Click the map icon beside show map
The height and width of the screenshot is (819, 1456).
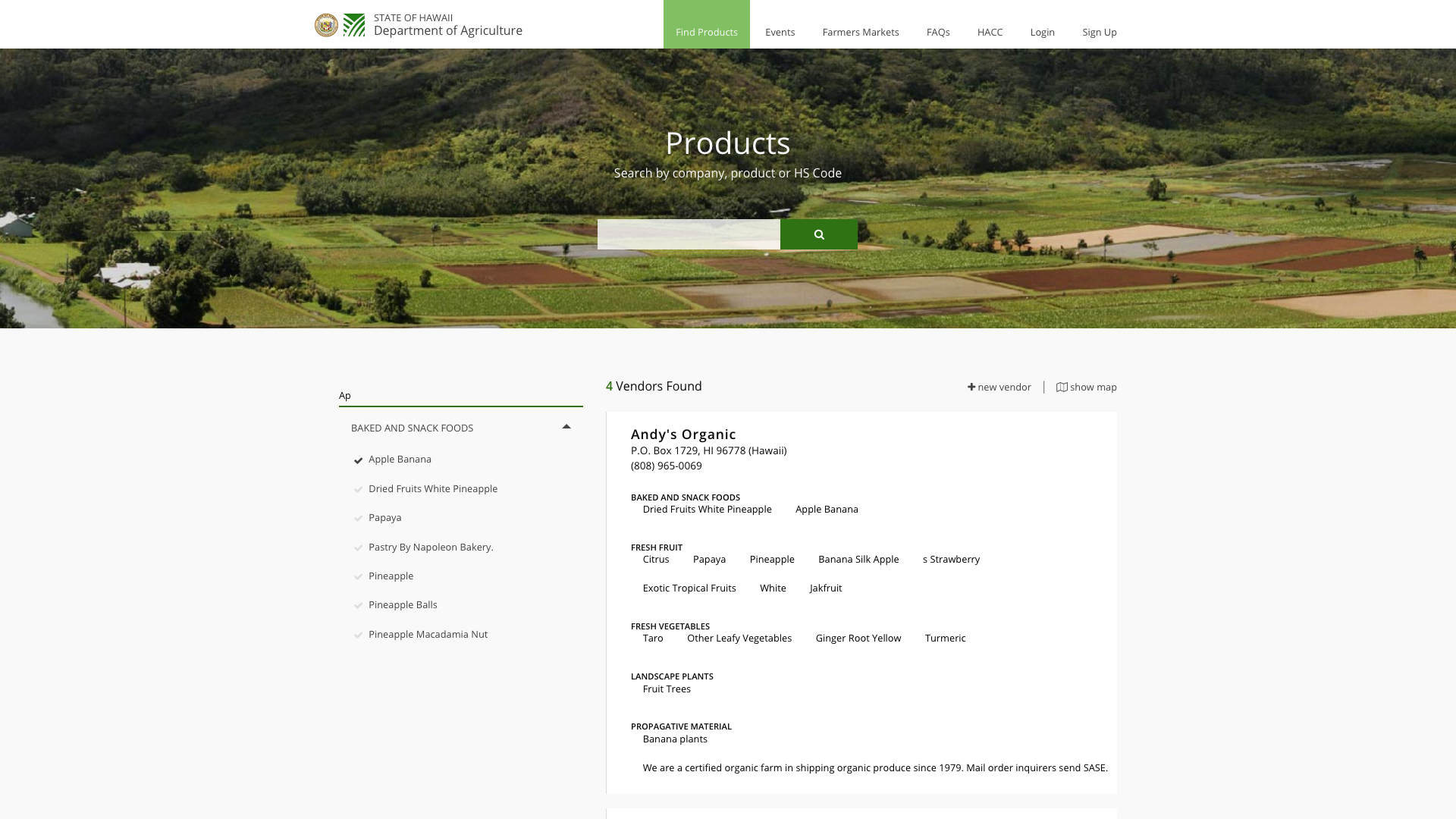1062,387
